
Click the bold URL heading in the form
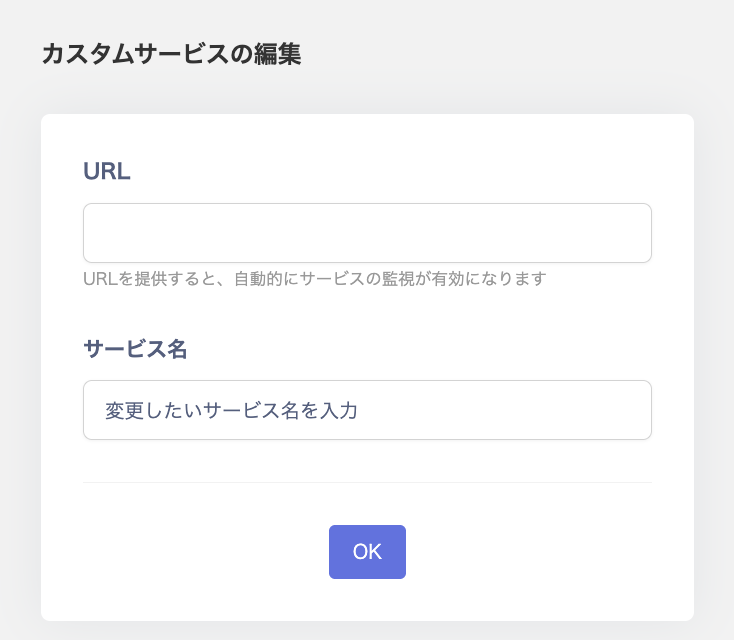coord(107,171)
